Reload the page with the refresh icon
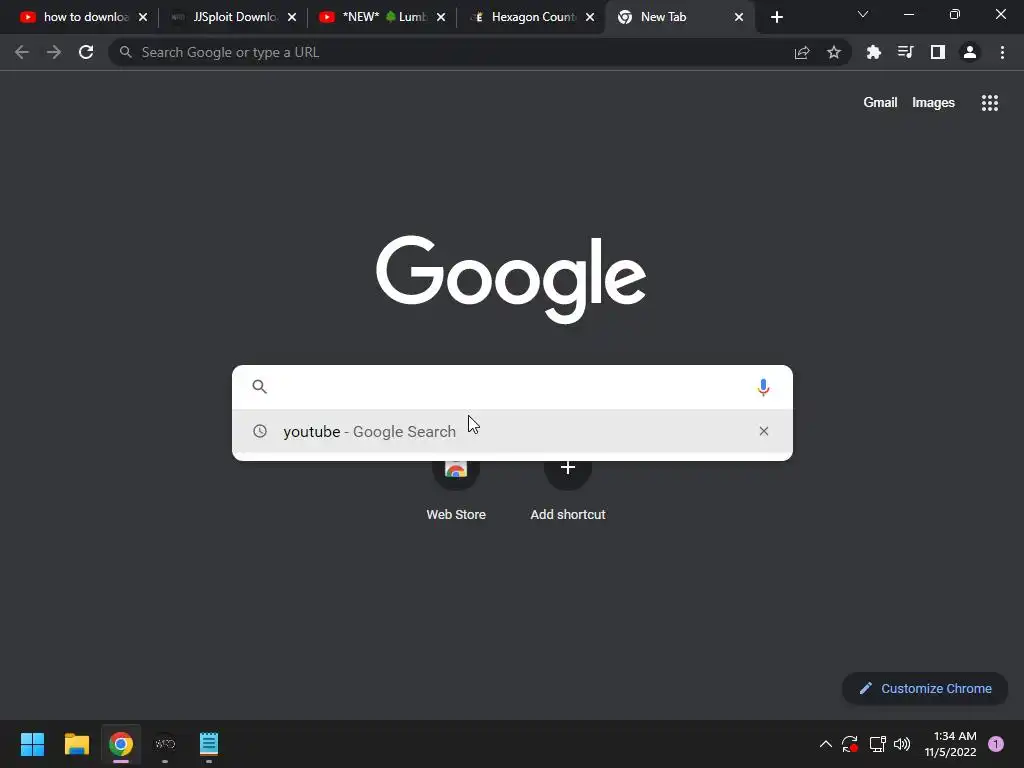This screenshot has height=768, width=1024. 86,52
